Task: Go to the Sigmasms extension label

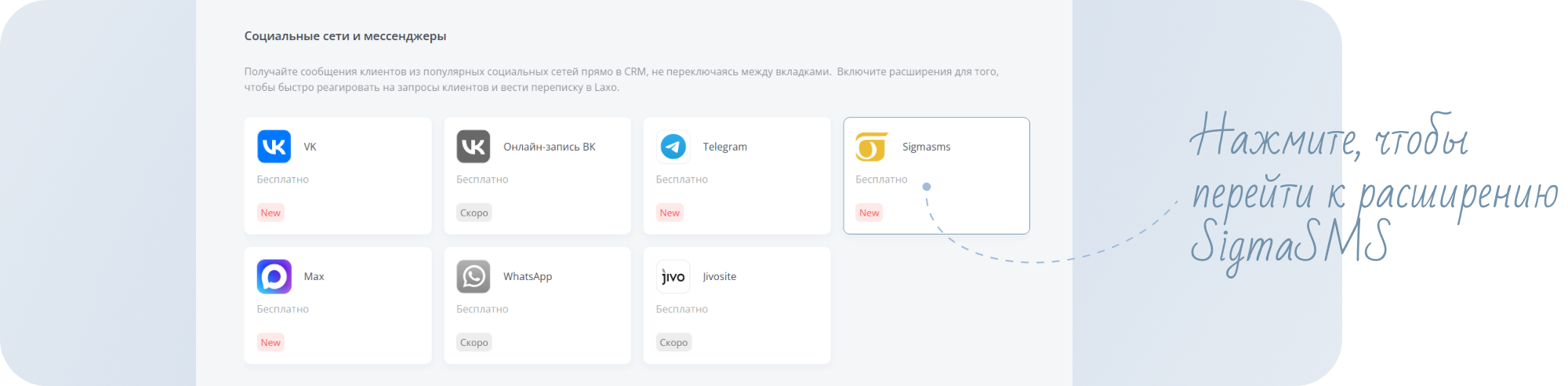Action: [x=926, y=147]
